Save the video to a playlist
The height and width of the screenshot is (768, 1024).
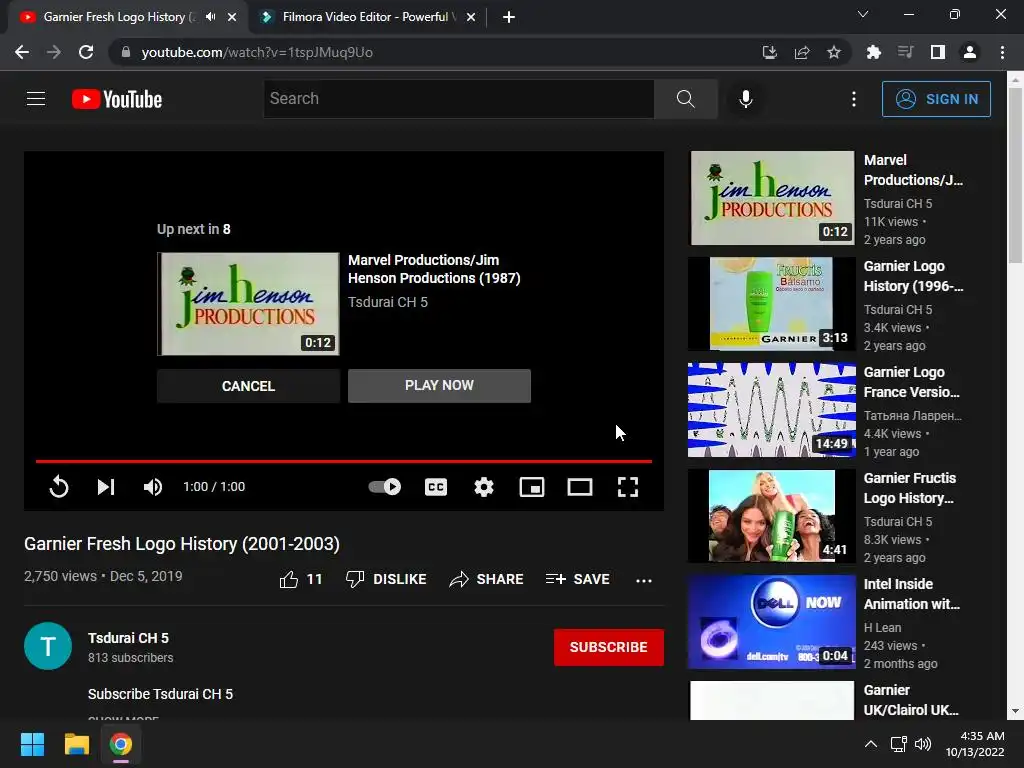[x=578, y=579]
